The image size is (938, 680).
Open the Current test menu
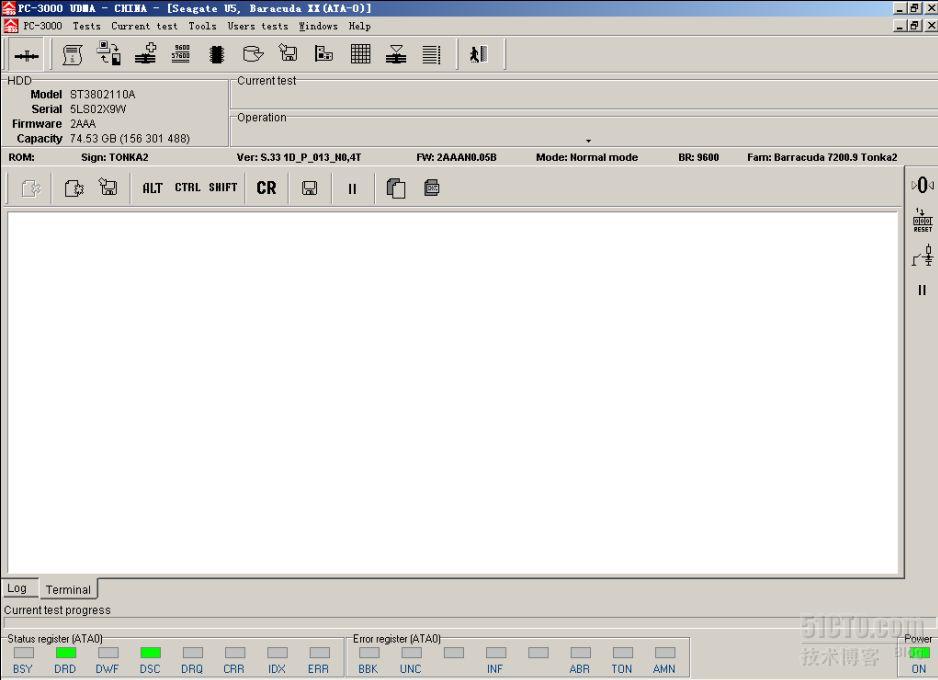pyautogui.click(x=144, y=26)
